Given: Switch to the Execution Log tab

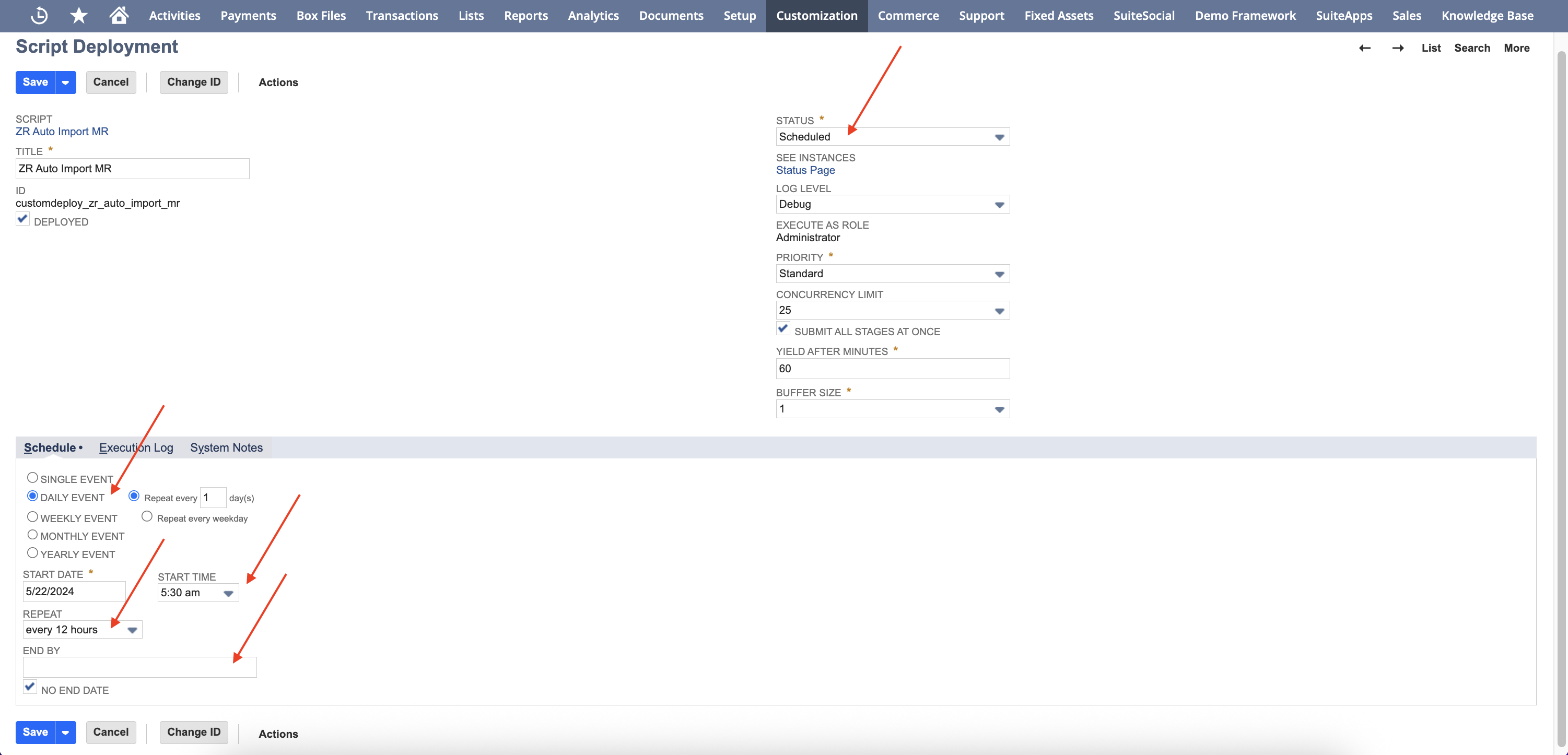Looking at the screenshot, I should coord(136,448).
